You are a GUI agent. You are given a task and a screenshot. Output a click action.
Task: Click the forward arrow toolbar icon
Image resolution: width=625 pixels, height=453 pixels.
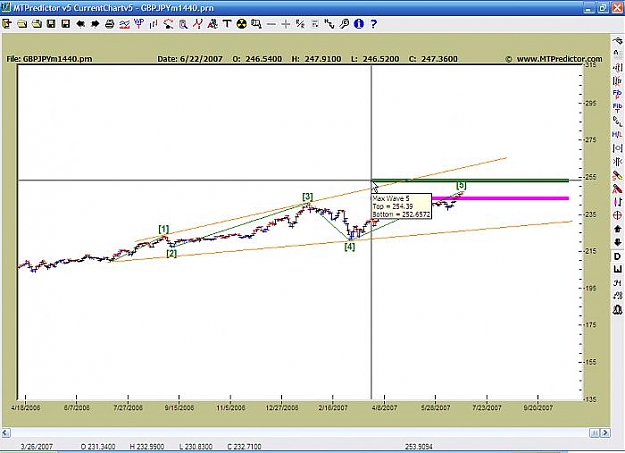(95, 24)
